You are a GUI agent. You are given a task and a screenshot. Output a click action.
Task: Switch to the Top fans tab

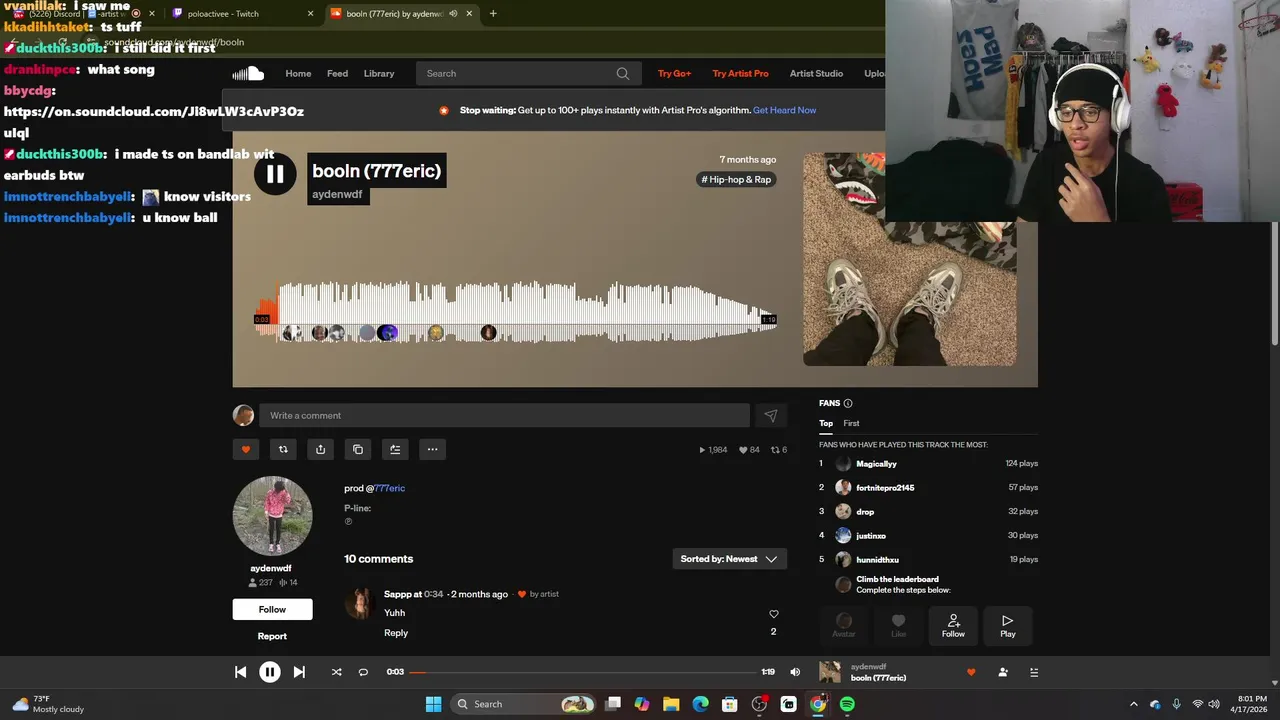(x=826, y=423)
